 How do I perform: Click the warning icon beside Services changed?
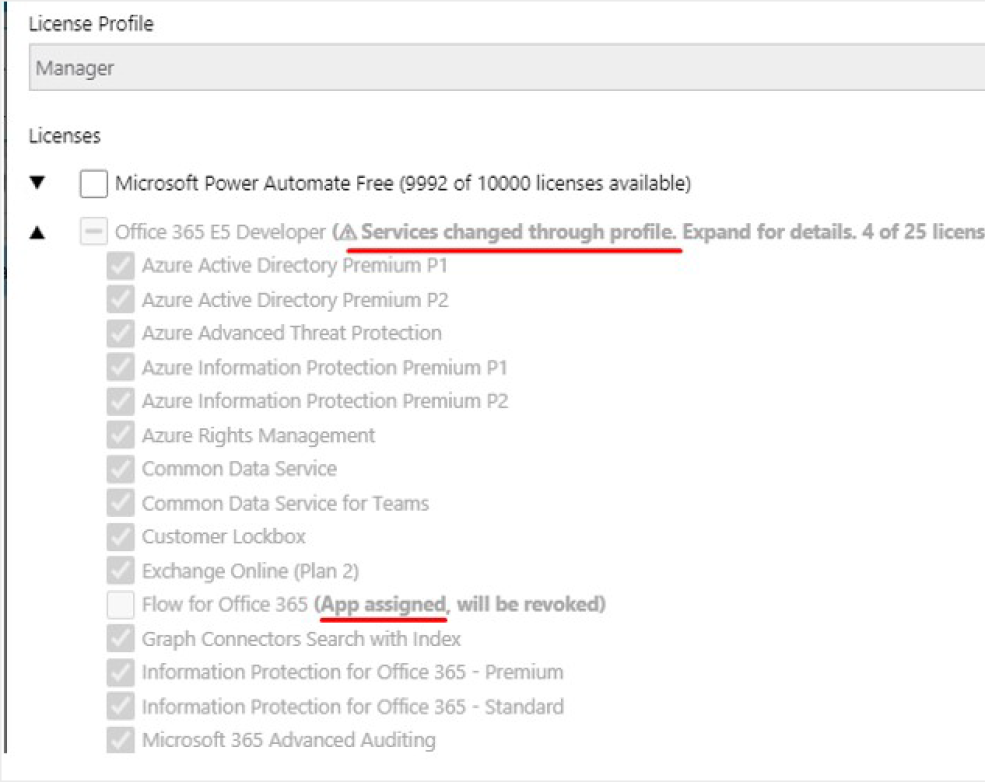347,232
